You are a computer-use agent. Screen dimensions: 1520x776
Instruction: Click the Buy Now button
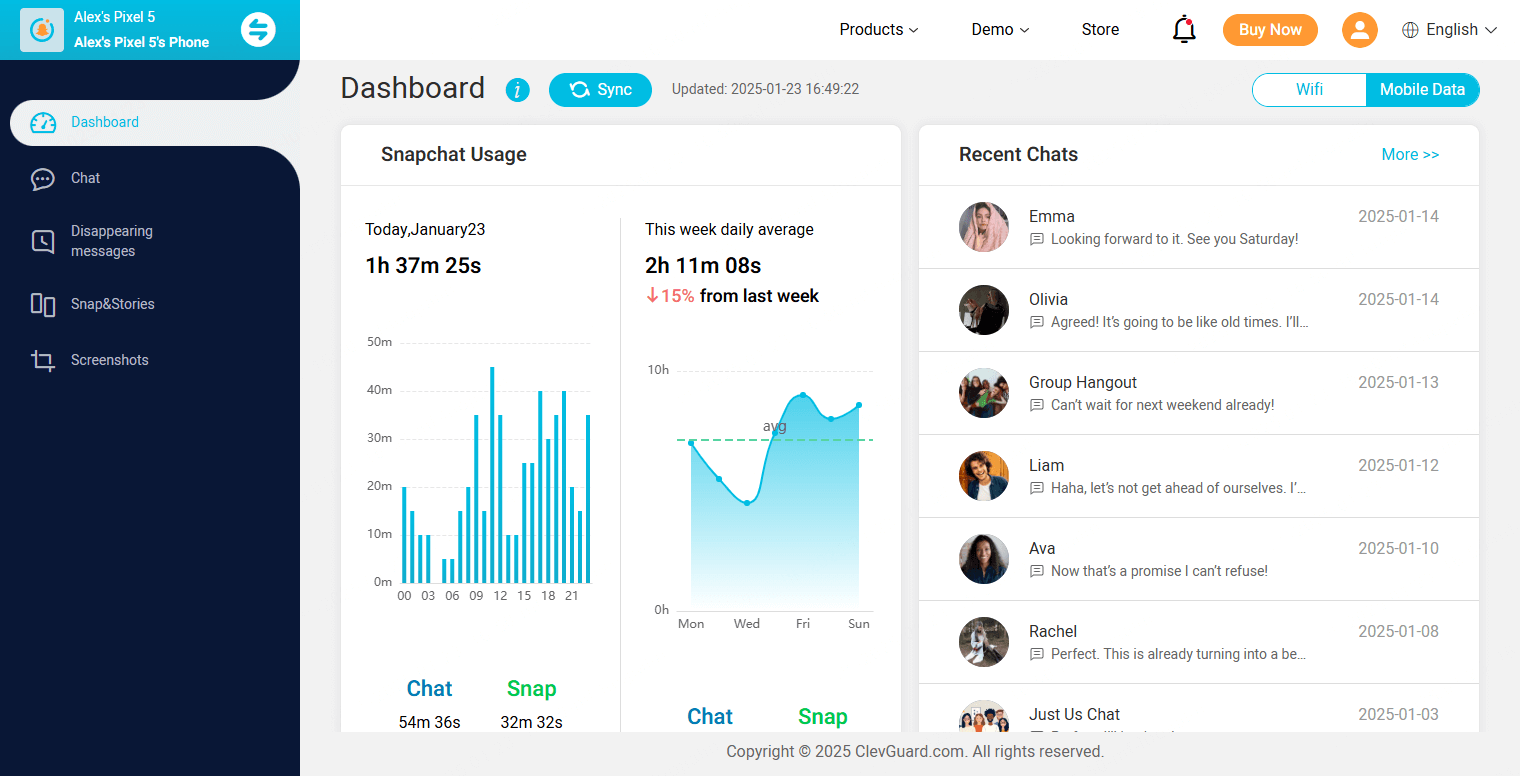coord(1270,30)
